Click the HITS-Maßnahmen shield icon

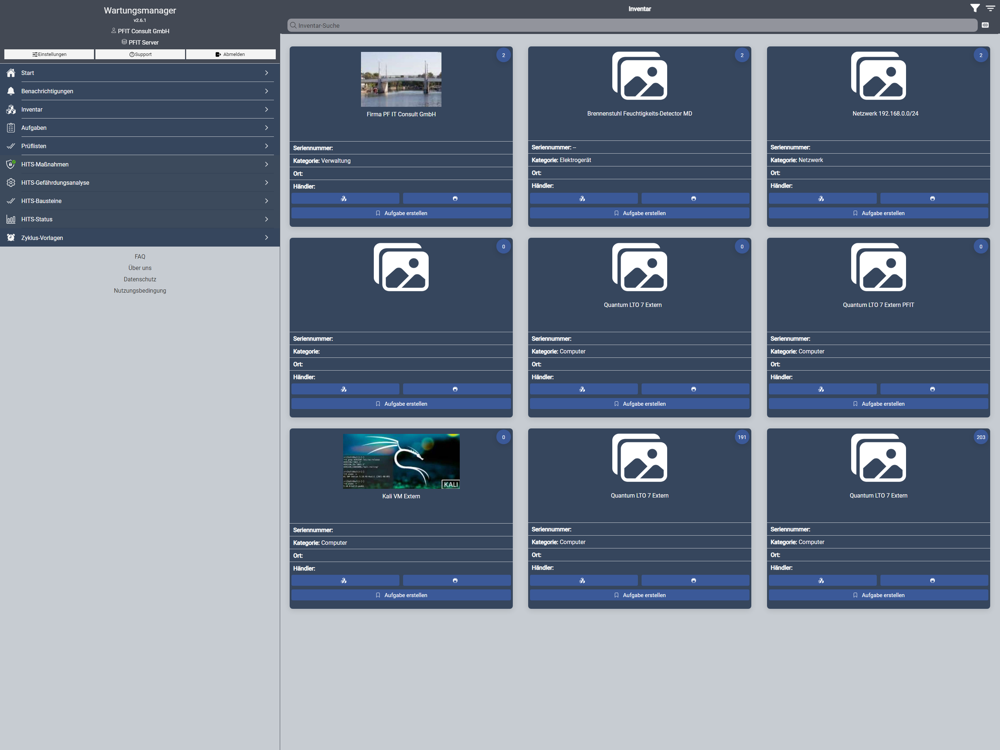[11, 165]
